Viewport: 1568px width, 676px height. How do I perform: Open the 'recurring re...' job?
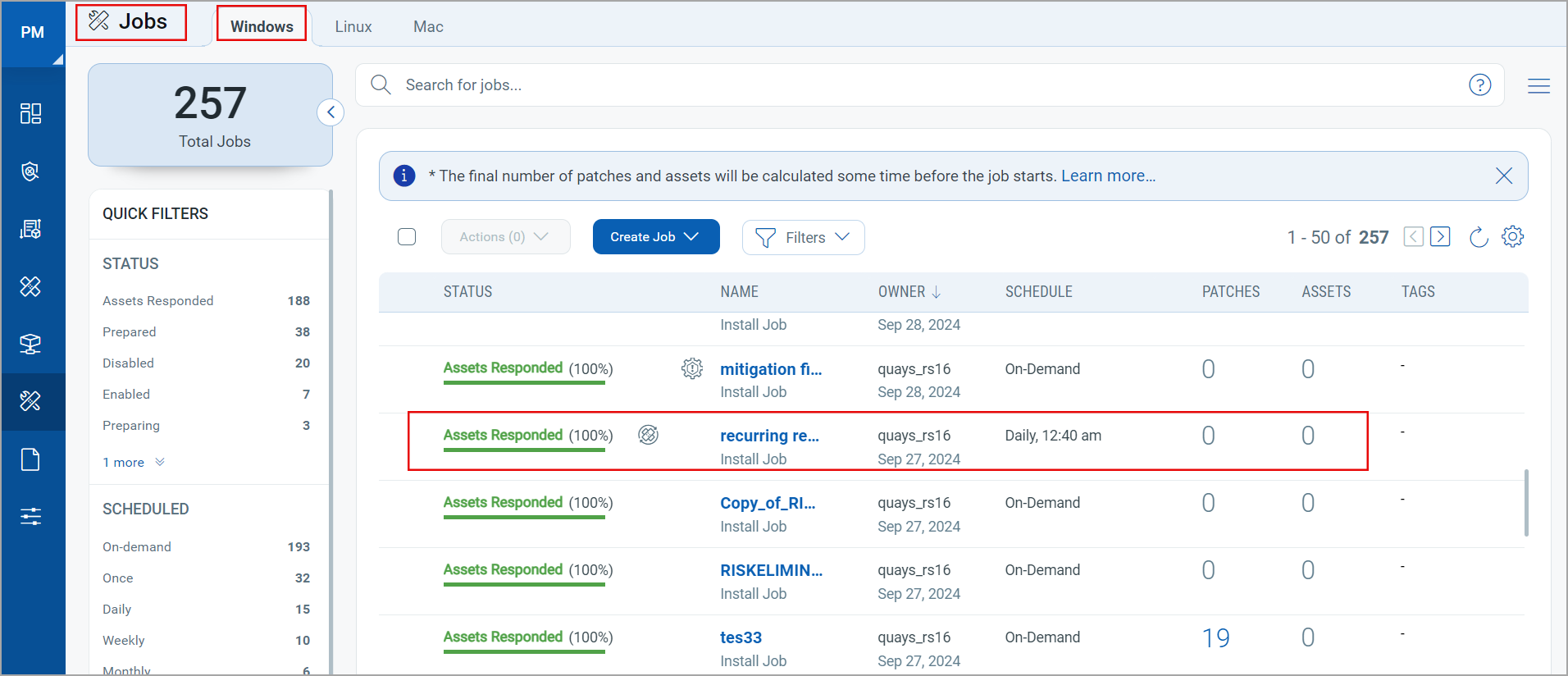pos(768,436)
